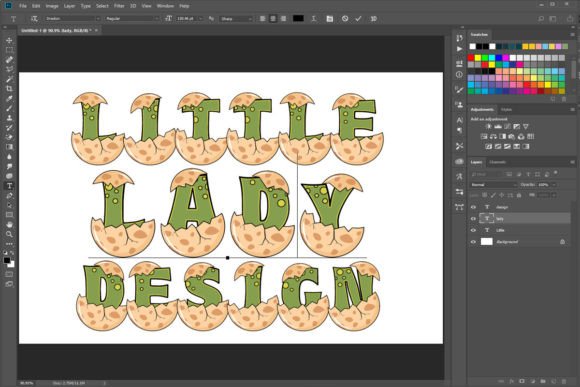Screen dimensions: 580x387
Task: Select the Move tool
Action: pos(9,40)
